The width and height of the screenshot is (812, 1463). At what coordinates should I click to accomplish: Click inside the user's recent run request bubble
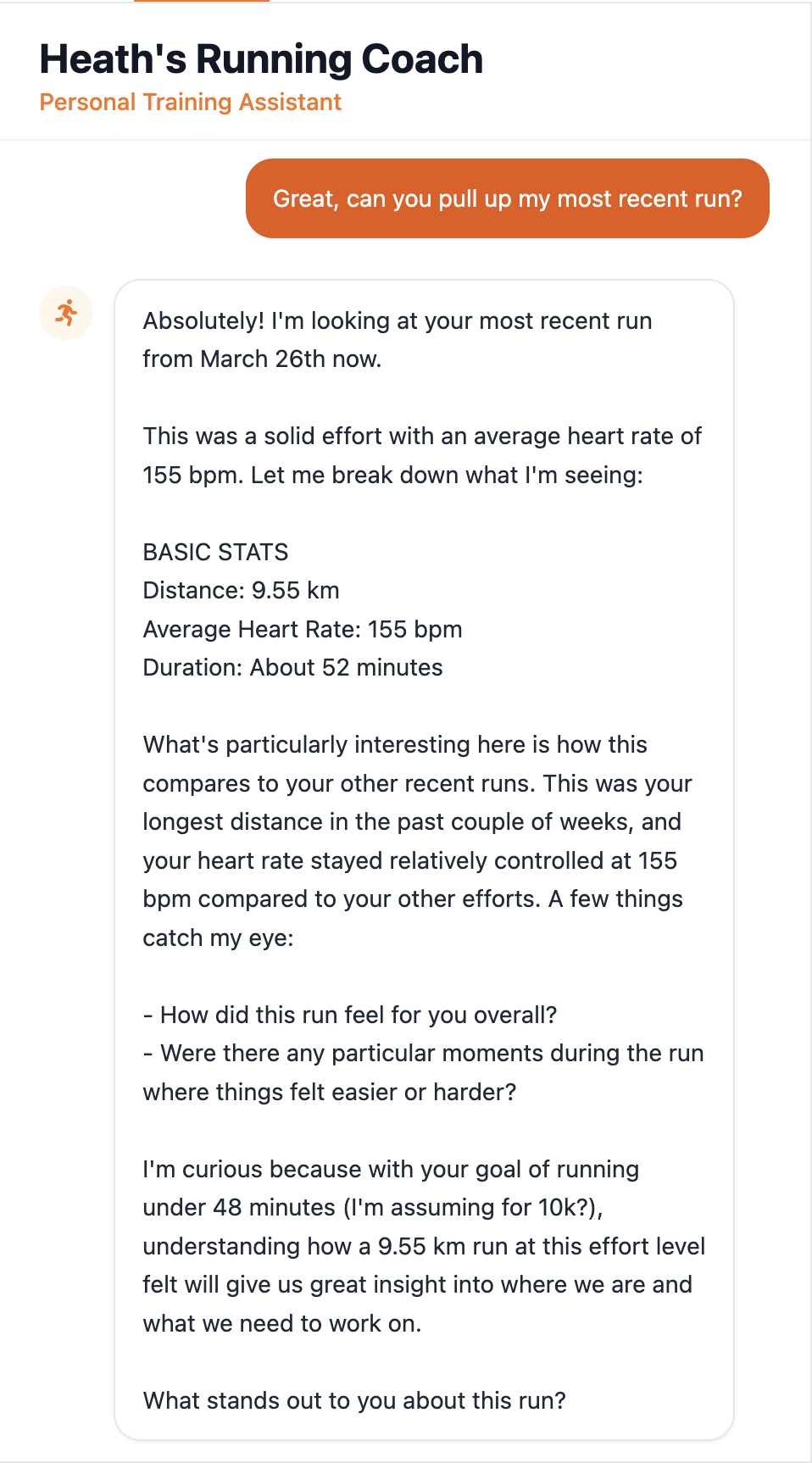click(507, 198)
